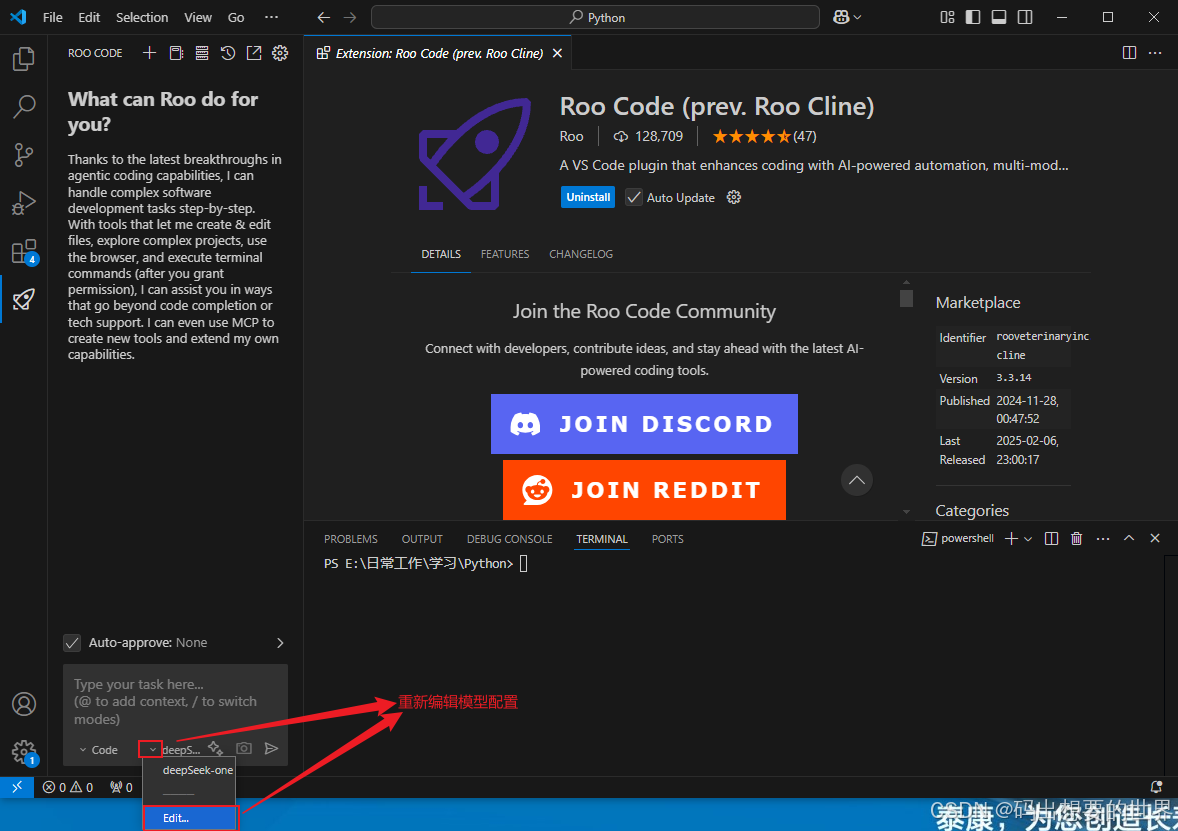Toggle Auto-approve checkbox
This screenshot has height=831, width=1178.
click(72, 642)
